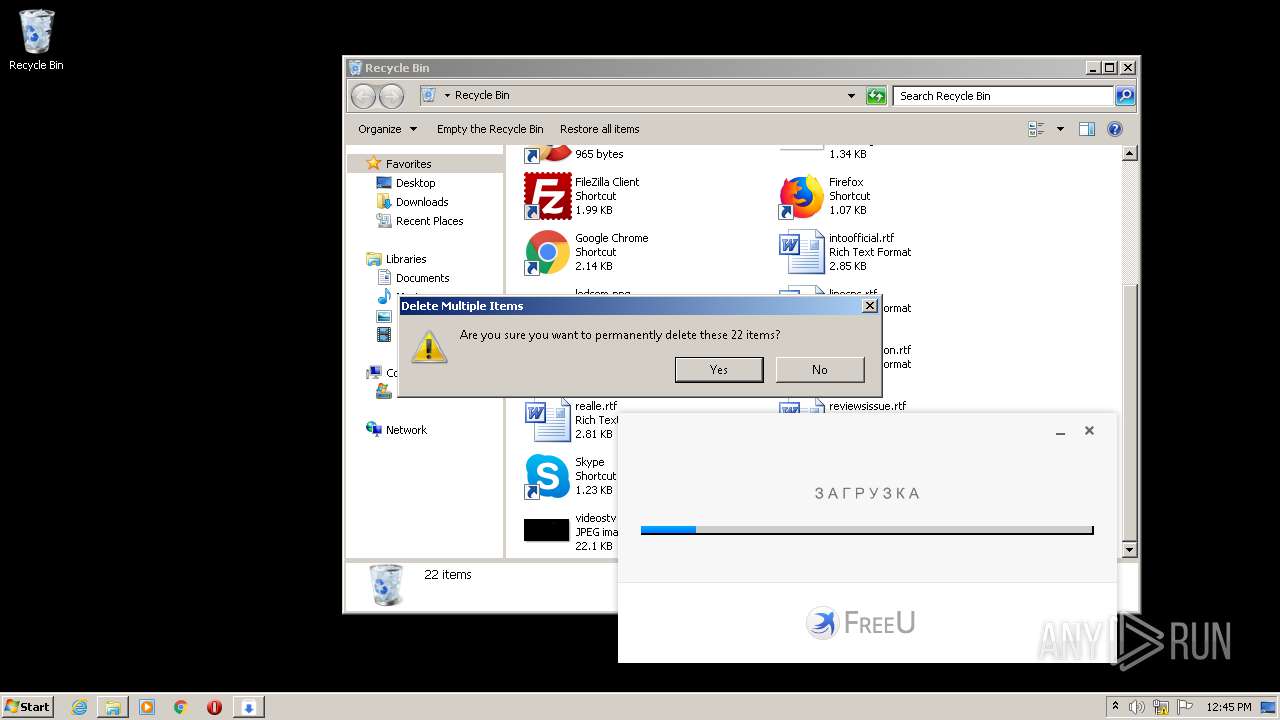Click the taskbar clock 12:45 PM
Screen dimensions: 1280x720
[x=1229, y=707]
